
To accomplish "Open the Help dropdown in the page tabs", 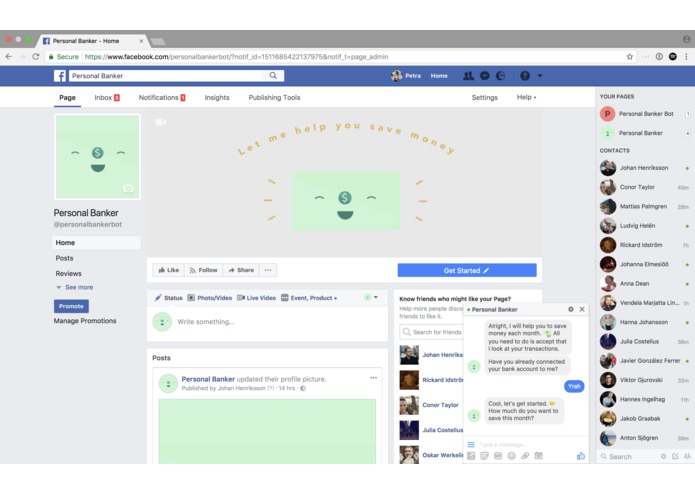I will click(526, 97).
